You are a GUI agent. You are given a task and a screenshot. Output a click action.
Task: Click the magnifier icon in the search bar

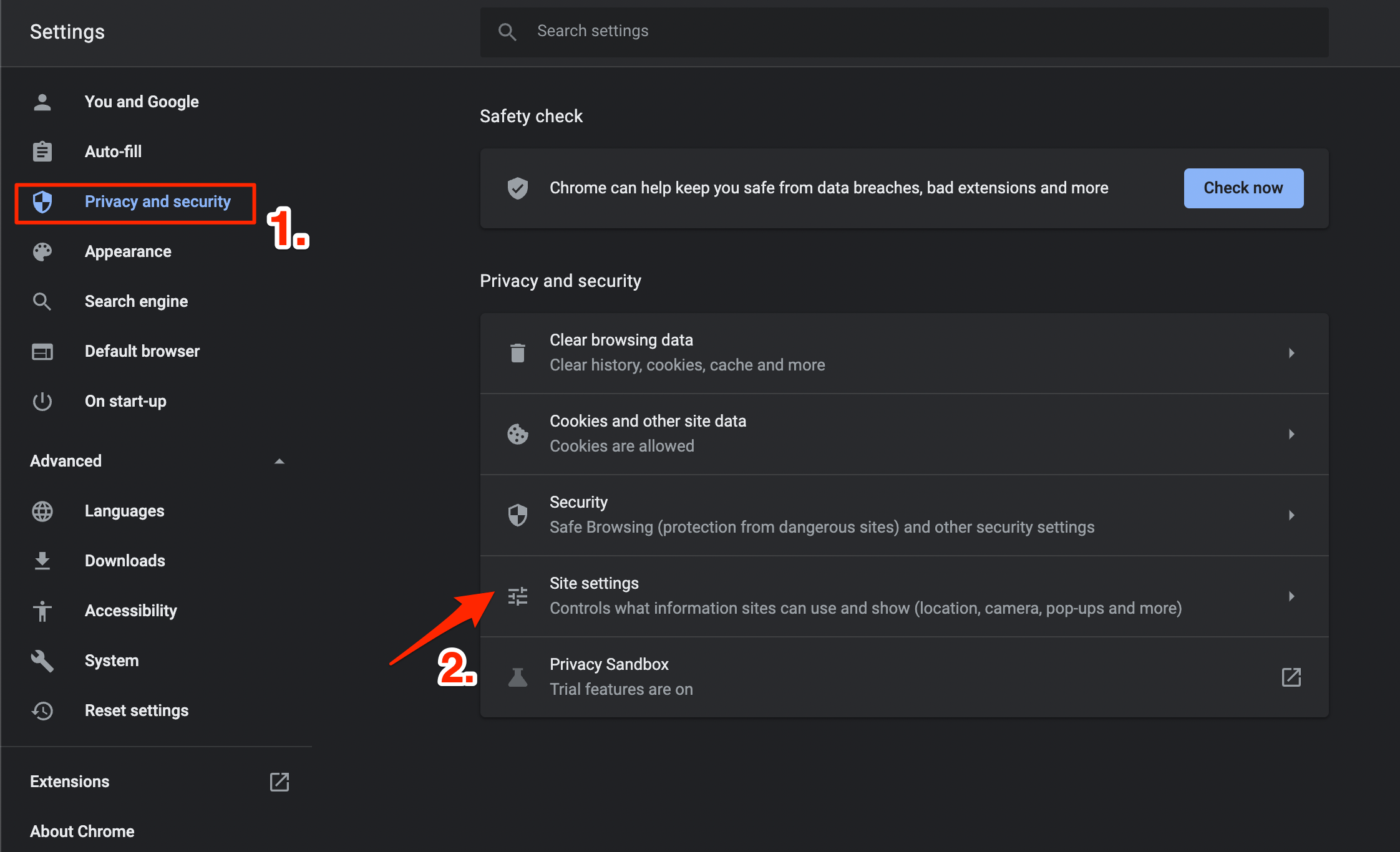(x=507, y=31)
